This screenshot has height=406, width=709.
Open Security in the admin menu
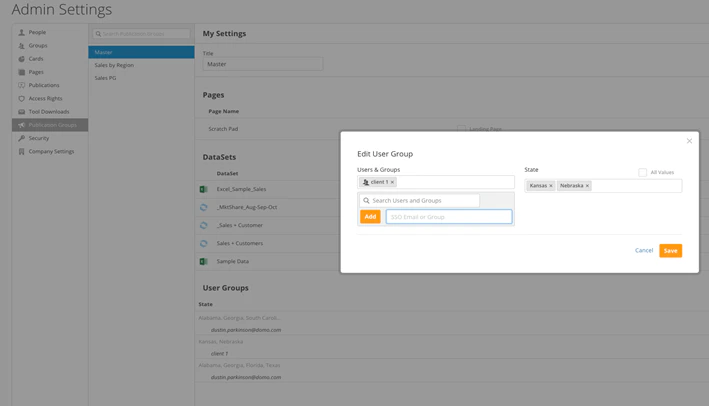(x=39, y=138)
